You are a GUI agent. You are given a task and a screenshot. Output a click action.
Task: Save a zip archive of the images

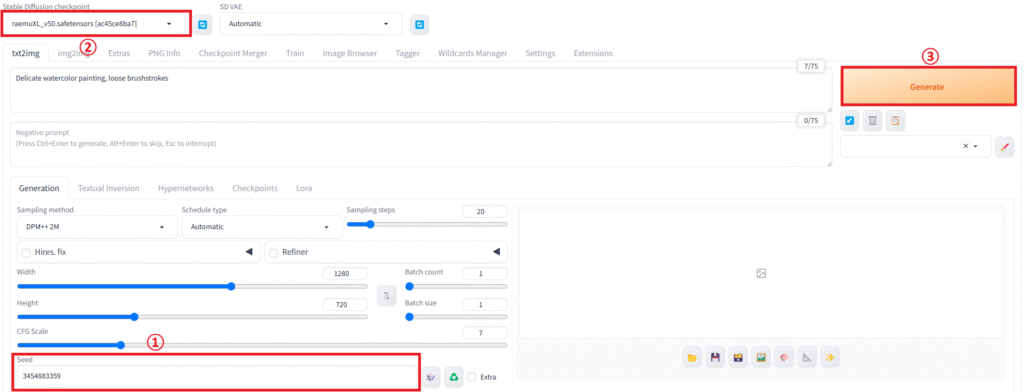(738, 357)
